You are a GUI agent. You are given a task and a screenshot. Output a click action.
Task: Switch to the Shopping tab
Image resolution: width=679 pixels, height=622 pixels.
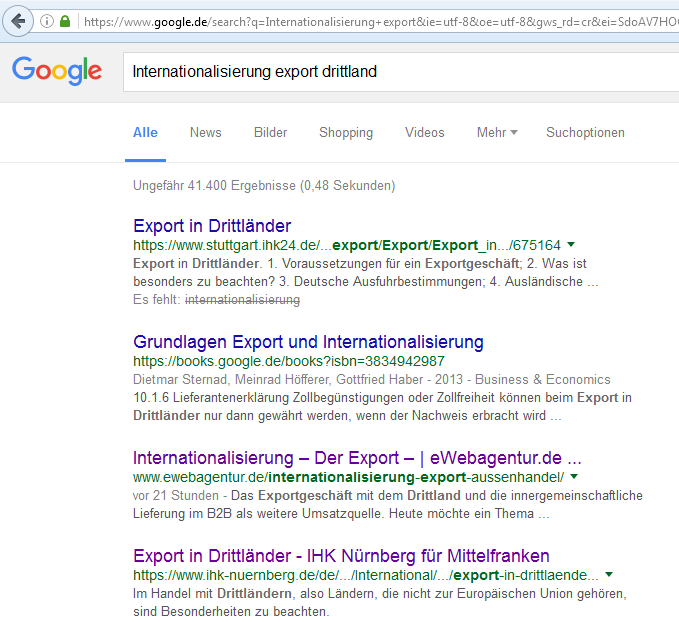(346, 133)
